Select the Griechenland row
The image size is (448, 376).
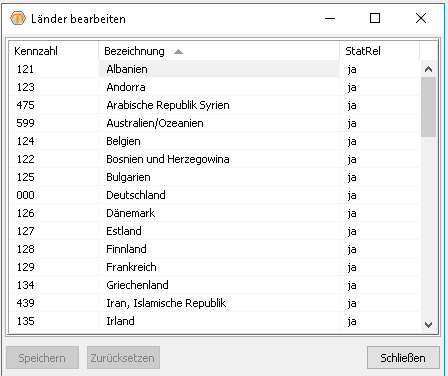tap(214, 285)
